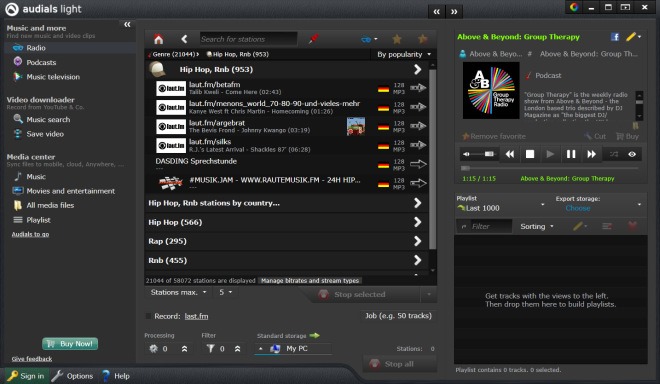Open the Sorting dropdown

tap(537, 227)
